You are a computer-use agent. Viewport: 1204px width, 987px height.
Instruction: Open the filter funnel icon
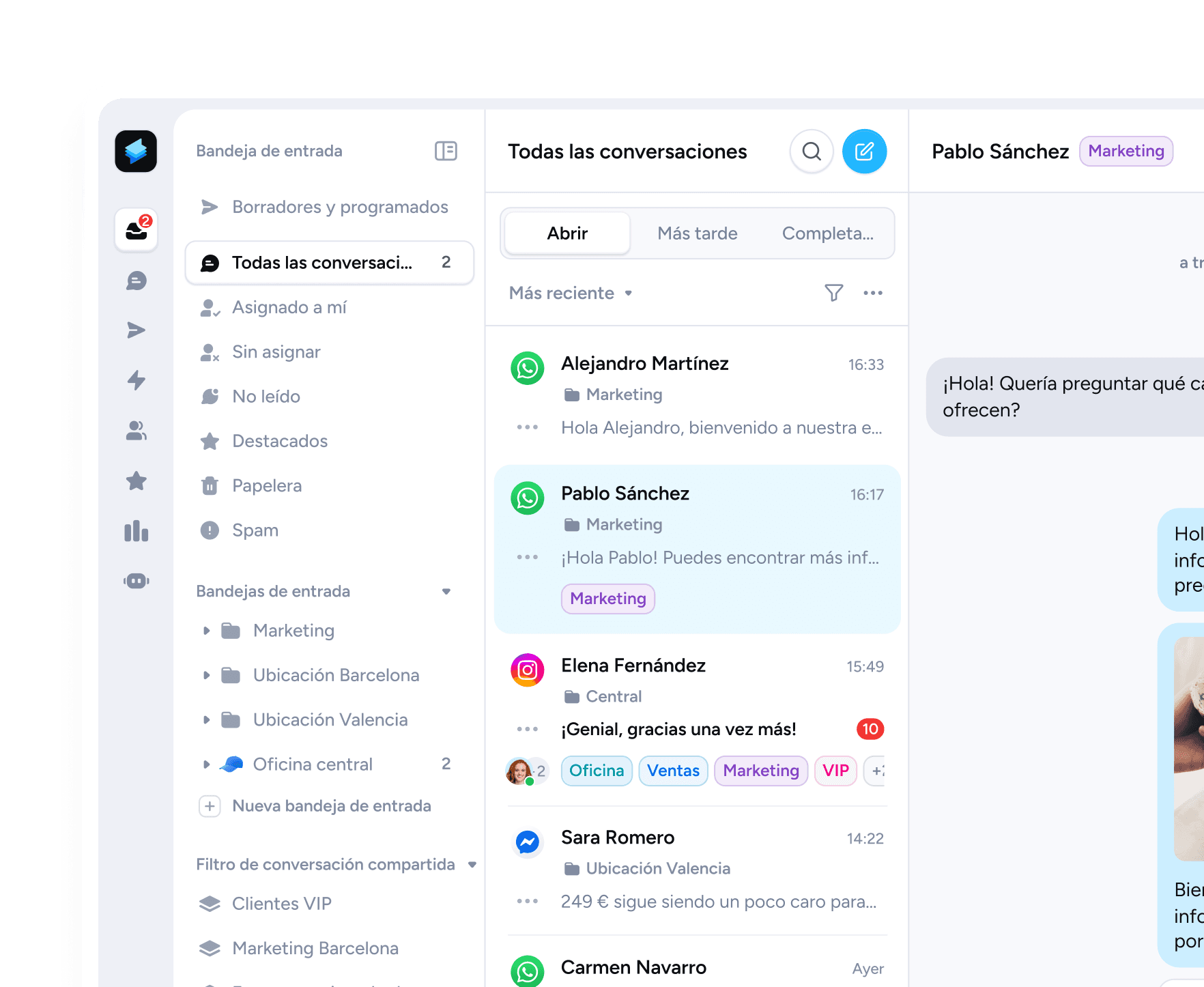(833, 293)
